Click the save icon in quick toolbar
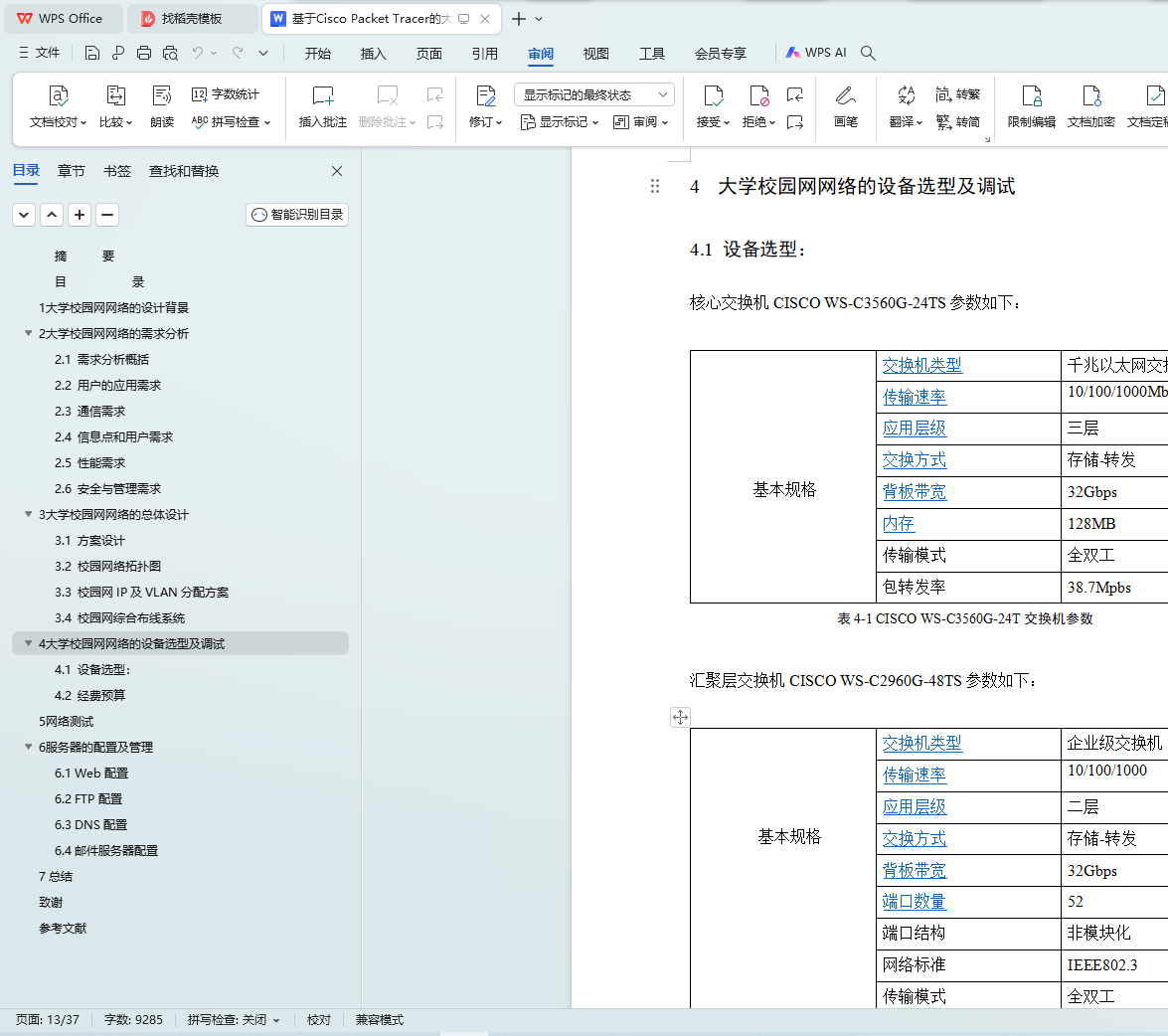This screenshot has width=1168, height=1036. (92, 53)
